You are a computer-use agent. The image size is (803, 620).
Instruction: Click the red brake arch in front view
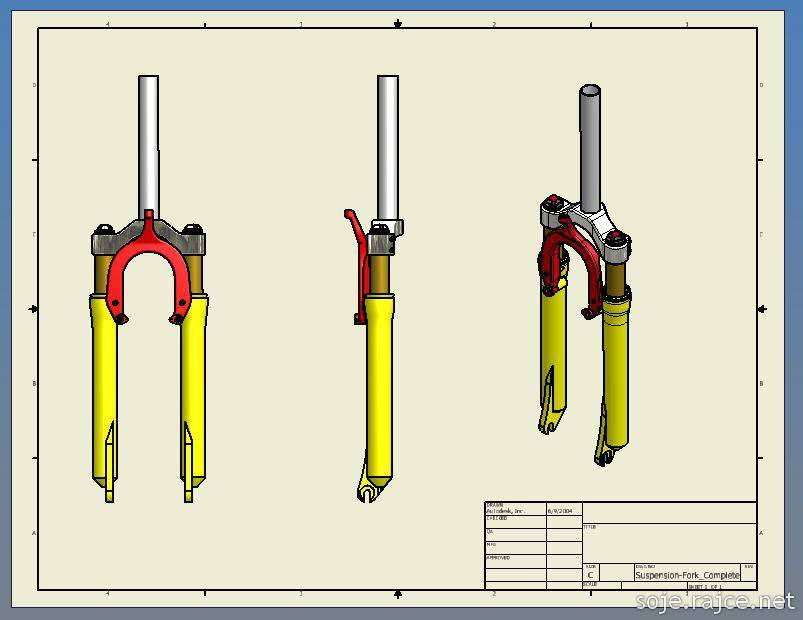tap(149, 261)
